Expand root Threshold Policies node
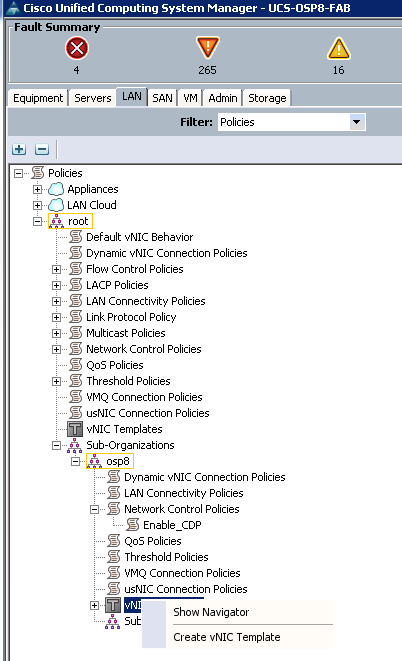This screenshot has height=661, width=402. click(x=56, y=382)
